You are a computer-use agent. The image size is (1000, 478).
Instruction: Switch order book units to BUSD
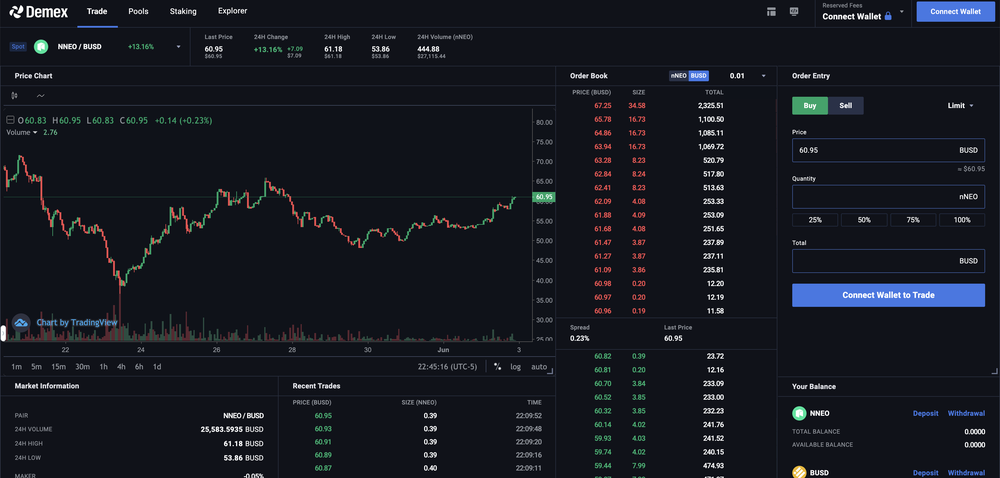pos(699,76)
